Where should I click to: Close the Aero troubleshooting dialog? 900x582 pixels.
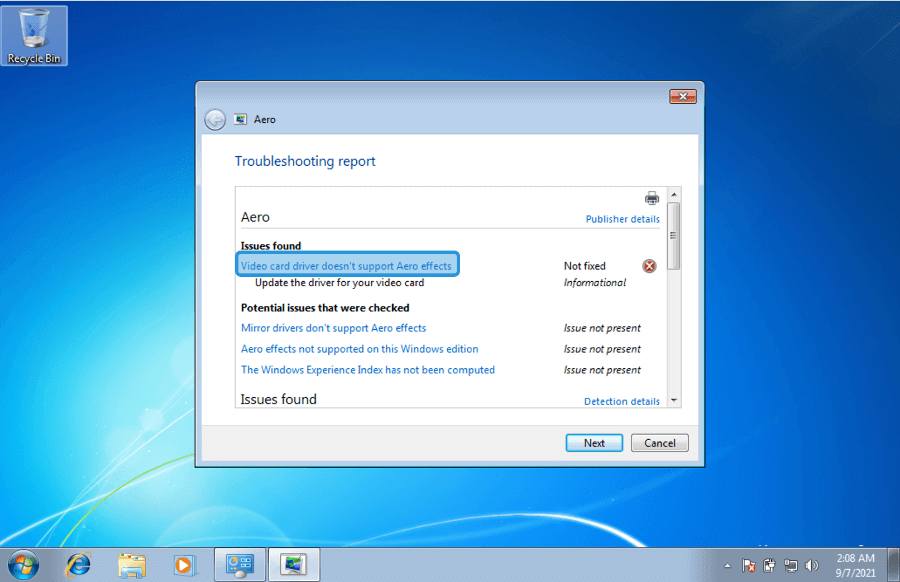coord(683,96)
